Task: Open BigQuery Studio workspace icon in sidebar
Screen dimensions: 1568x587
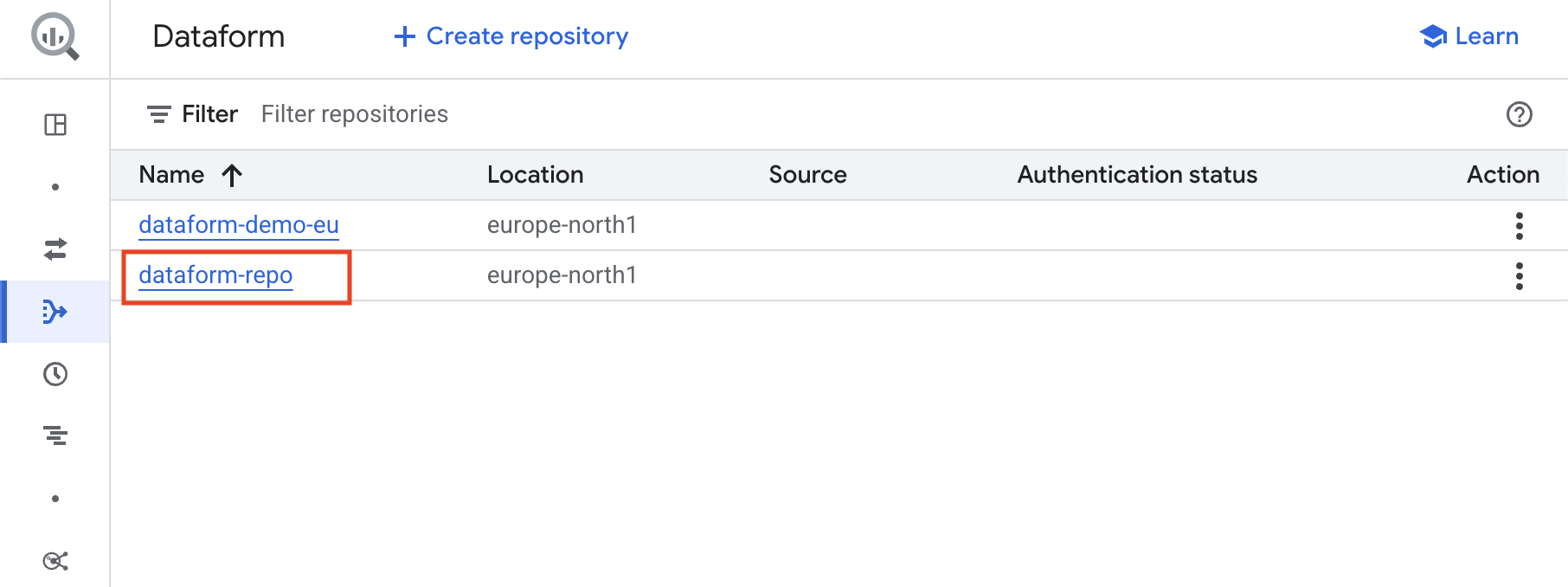Action: 55,125
